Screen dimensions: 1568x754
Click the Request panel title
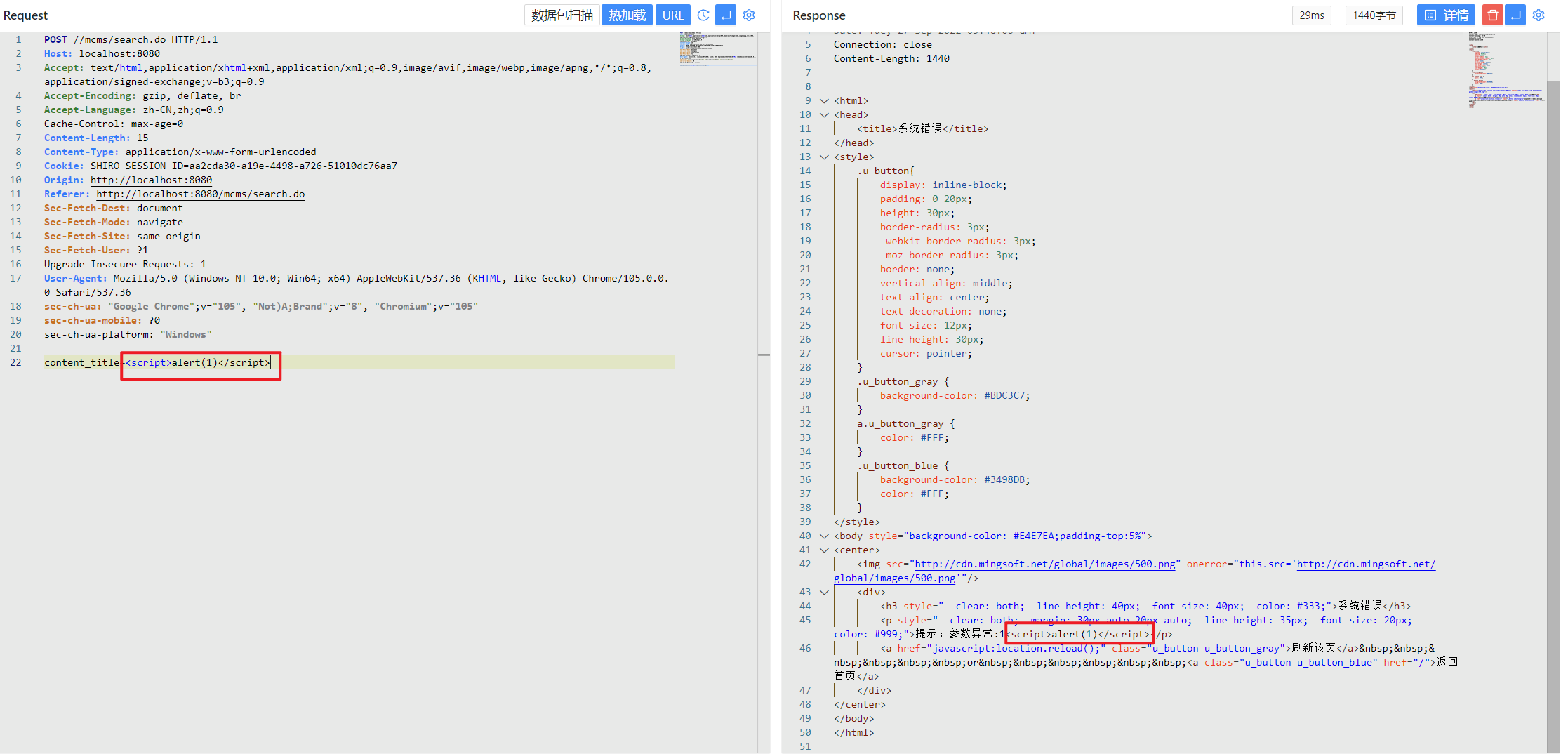pyautogui.click(x=25, y=15)
